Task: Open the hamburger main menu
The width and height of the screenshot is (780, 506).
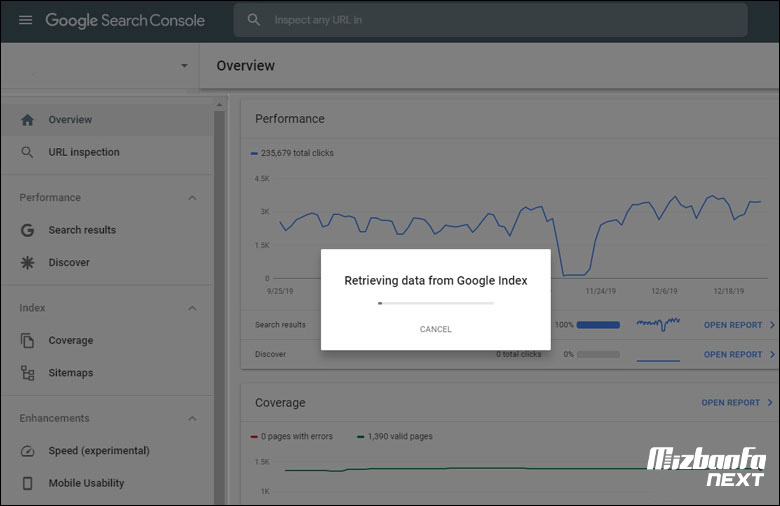Action: tap(25, 20)
